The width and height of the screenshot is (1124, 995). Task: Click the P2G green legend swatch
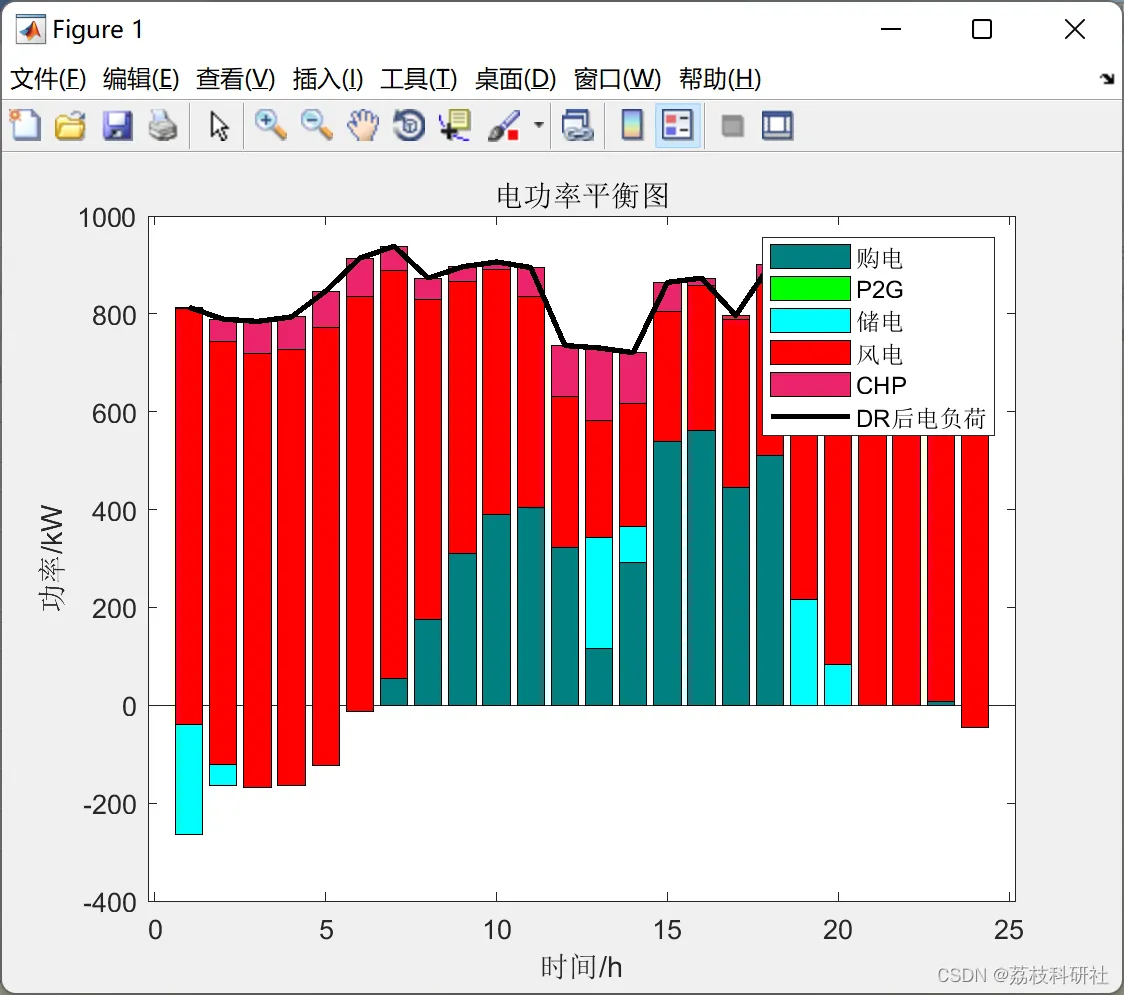(810, 288)
